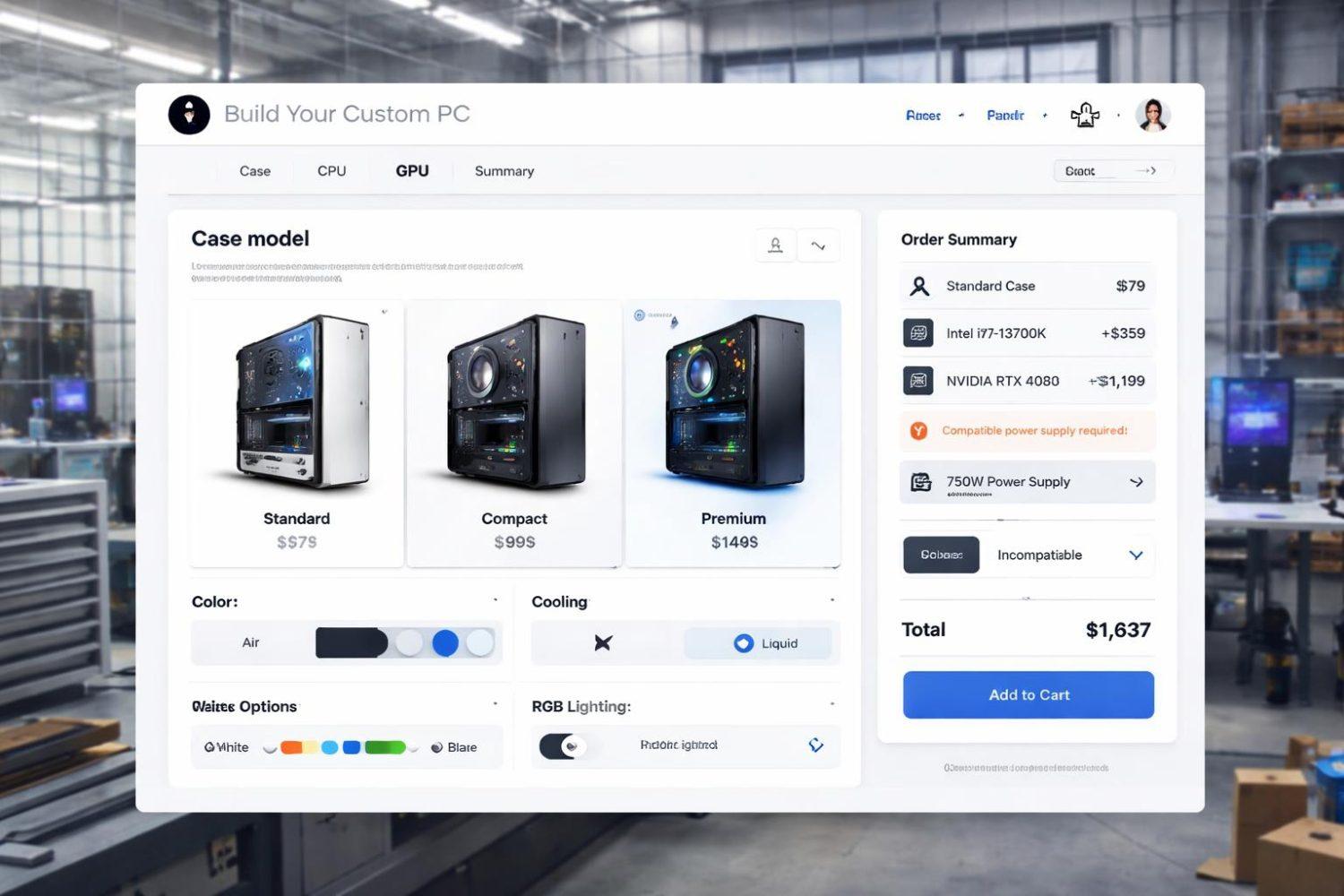Click the CPU chip icon beside Intel i7-13700K
This screenshot has height=896, width=1344.
(x=918, y=333)
